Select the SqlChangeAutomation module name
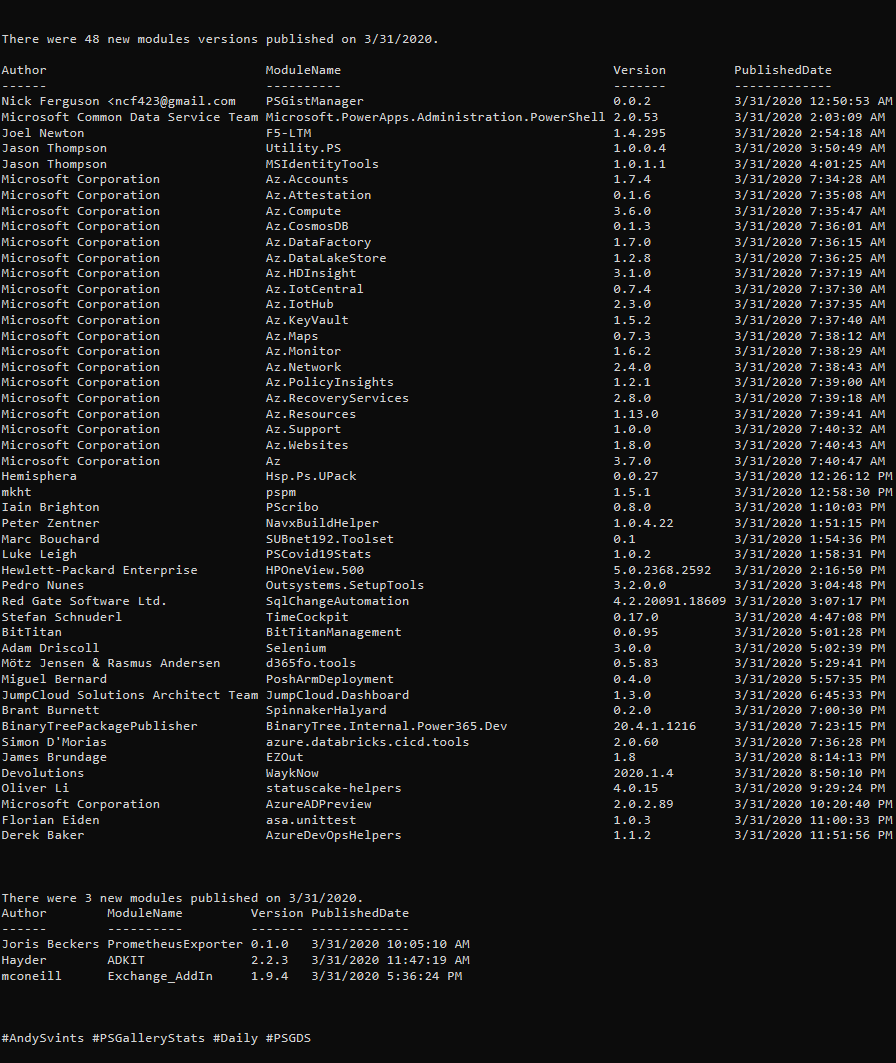 click(338, 601)
